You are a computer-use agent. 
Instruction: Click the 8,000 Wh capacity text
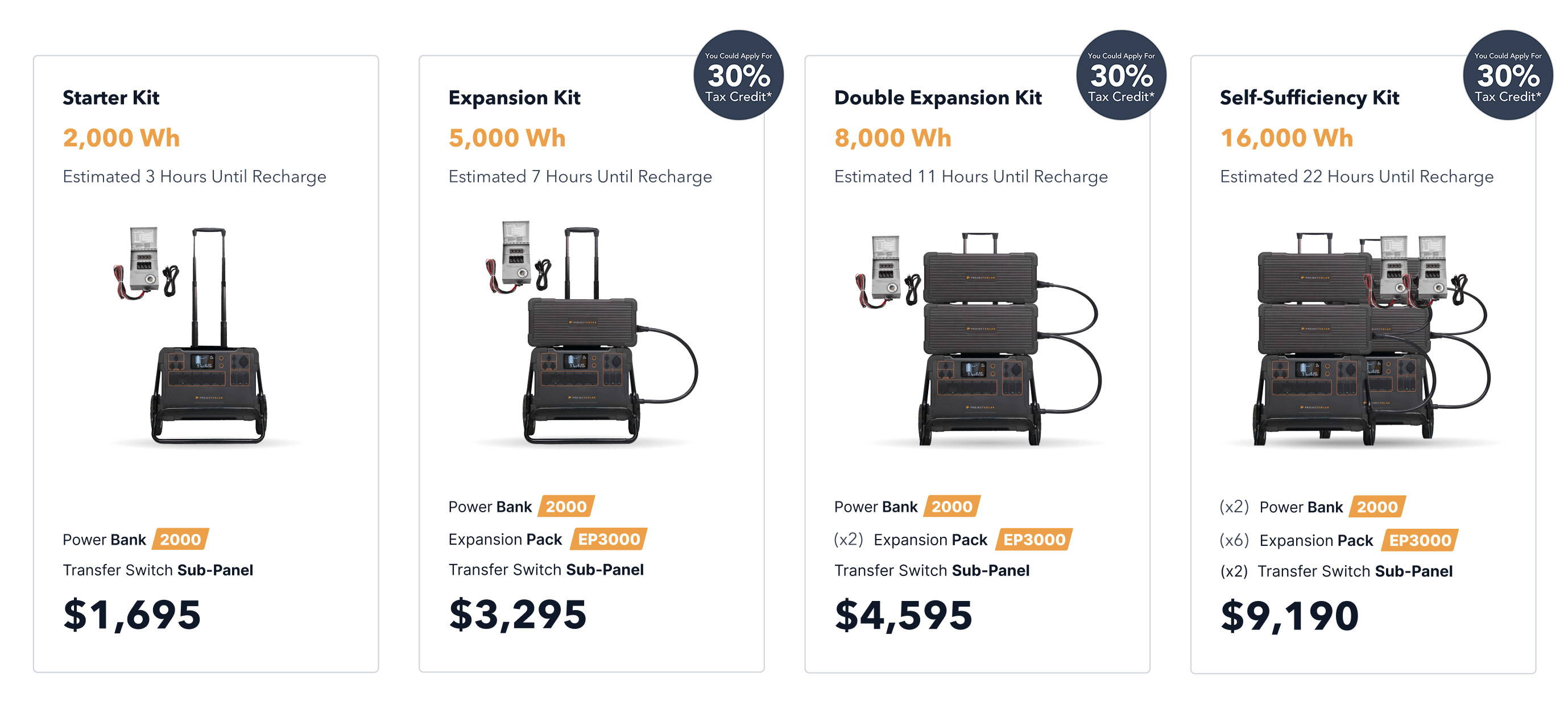tap(893, 138)
